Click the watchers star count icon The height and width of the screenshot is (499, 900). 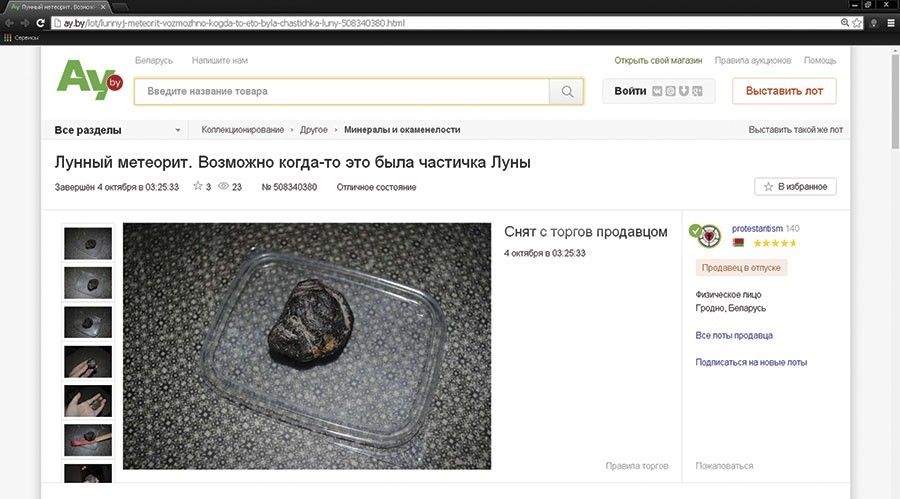(198, 186)
